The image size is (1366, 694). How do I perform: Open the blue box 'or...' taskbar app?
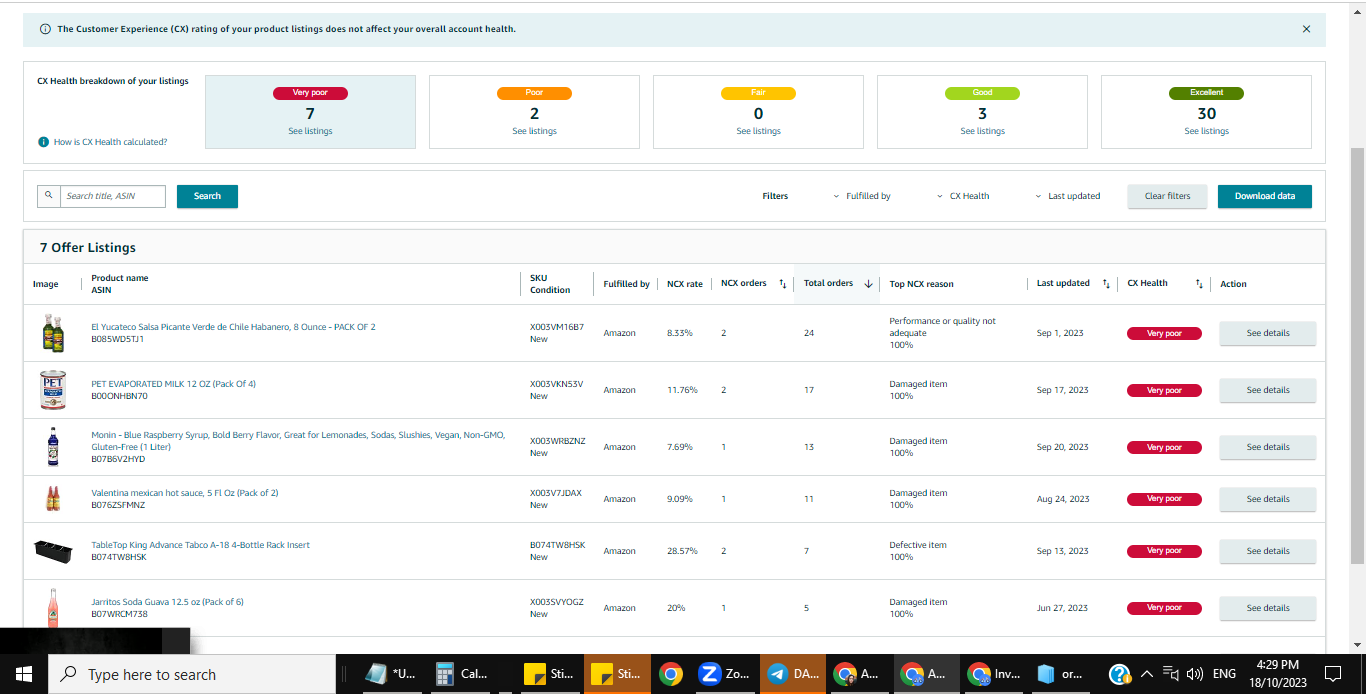[1060, 674]
